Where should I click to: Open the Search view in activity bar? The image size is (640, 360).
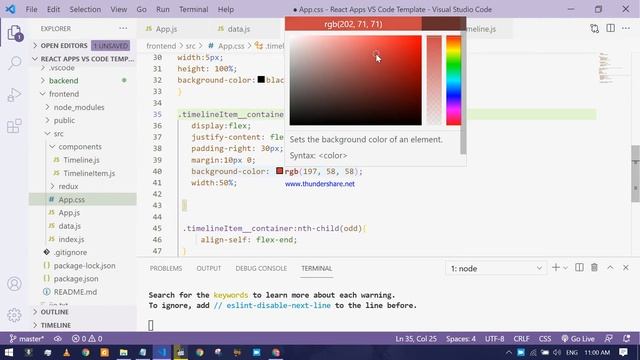point(15,63)
